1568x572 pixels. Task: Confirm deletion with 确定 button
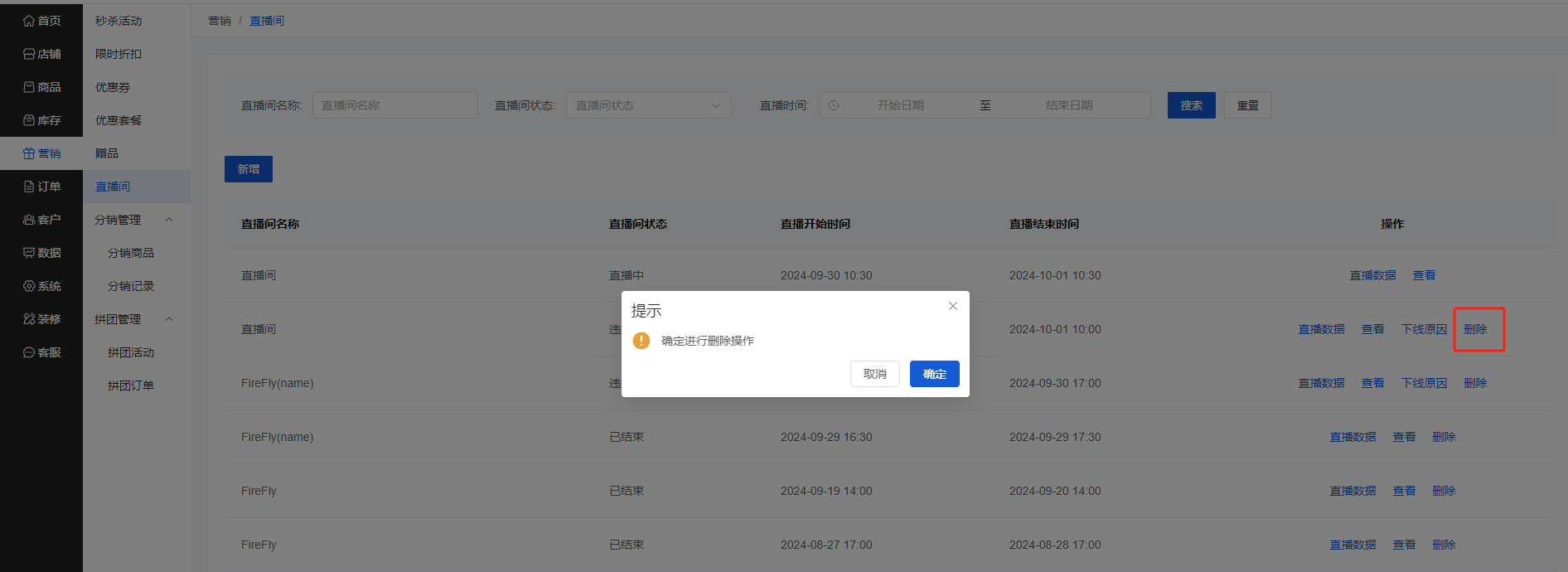935,374
